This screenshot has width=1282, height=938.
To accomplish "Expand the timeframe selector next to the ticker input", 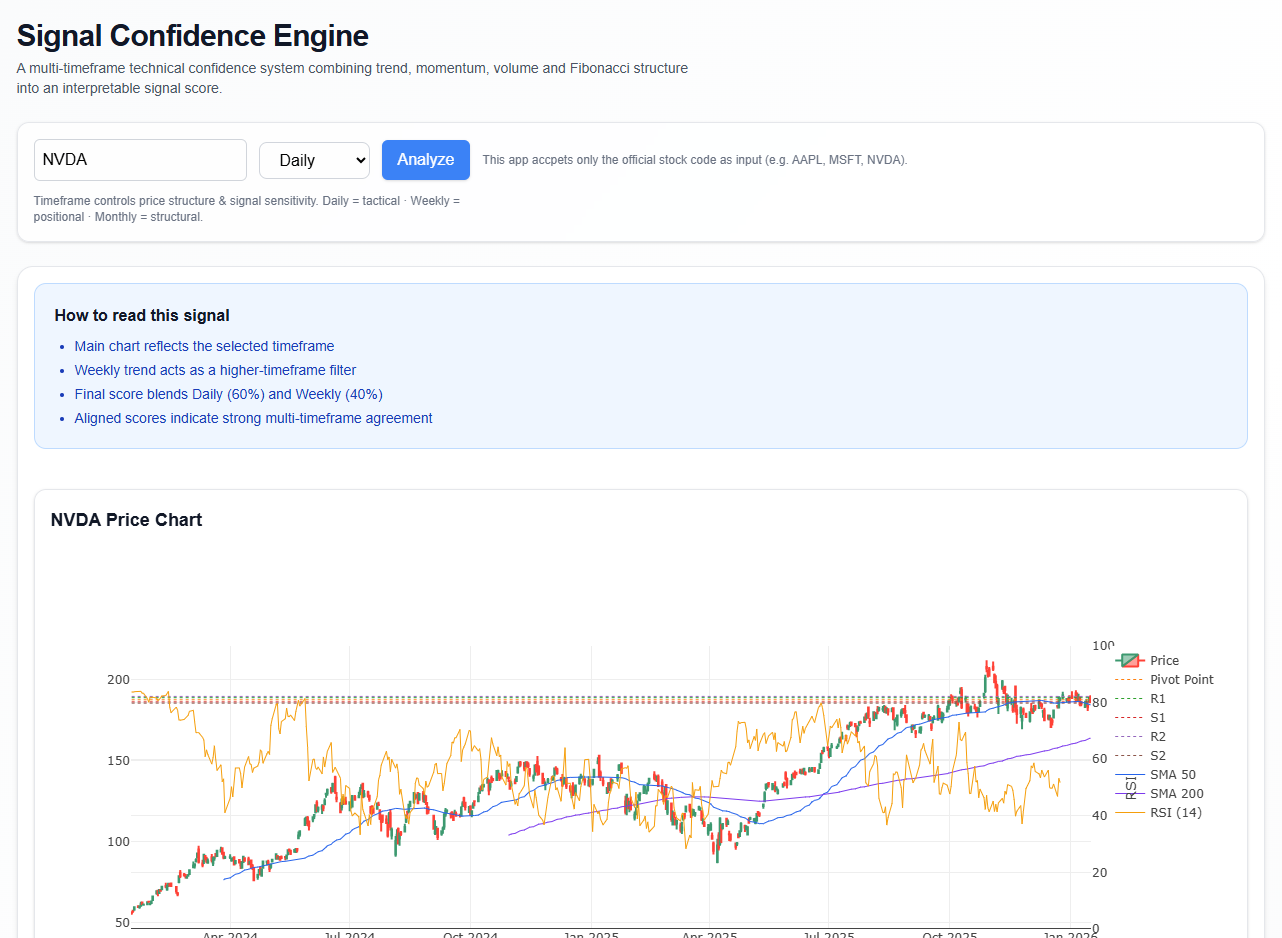I will pyautogui.click(x=314, y=160).
